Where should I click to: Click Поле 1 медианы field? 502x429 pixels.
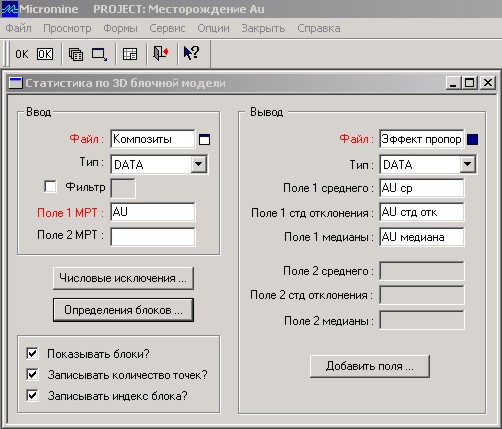421,237
